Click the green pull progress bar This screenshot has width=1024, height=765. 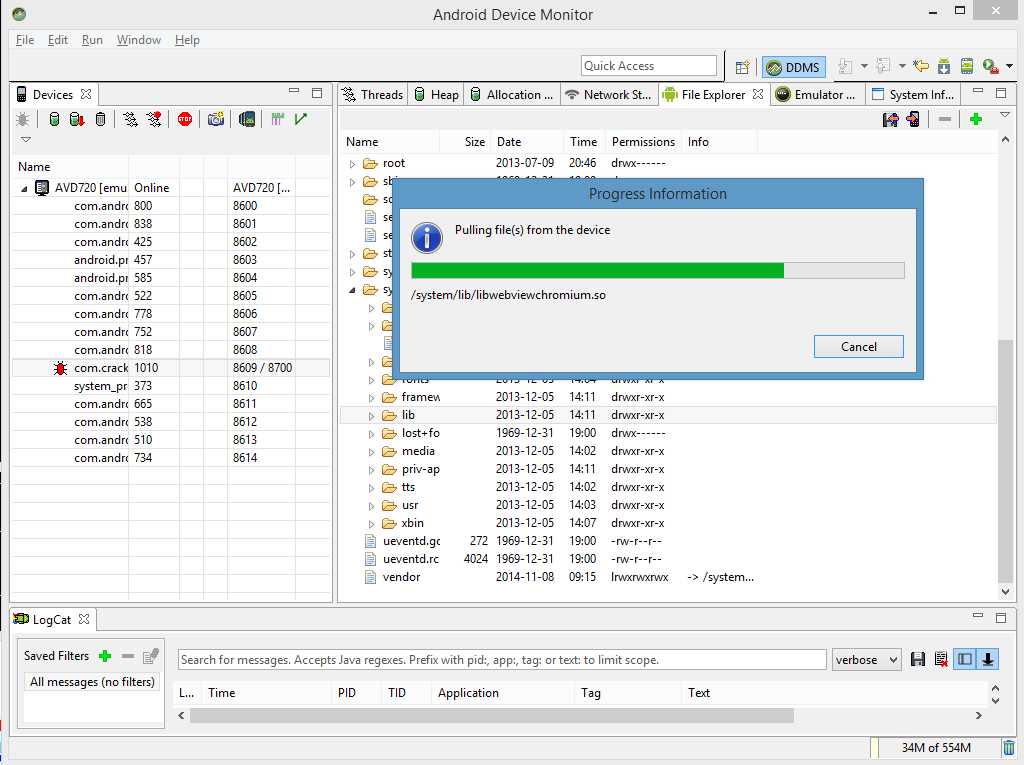pyautogui.click(x=658, y=270)
